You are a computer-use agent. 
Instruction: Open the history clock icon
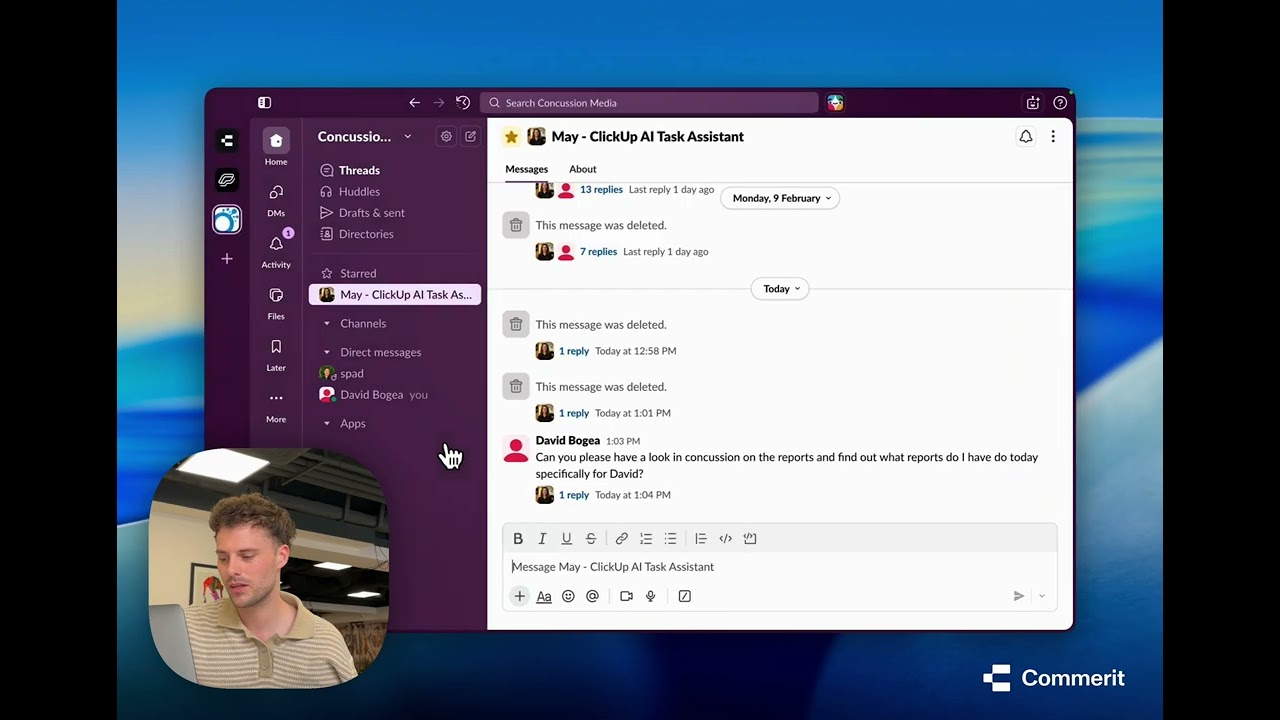pyautogui.click(x=463, y=102)
